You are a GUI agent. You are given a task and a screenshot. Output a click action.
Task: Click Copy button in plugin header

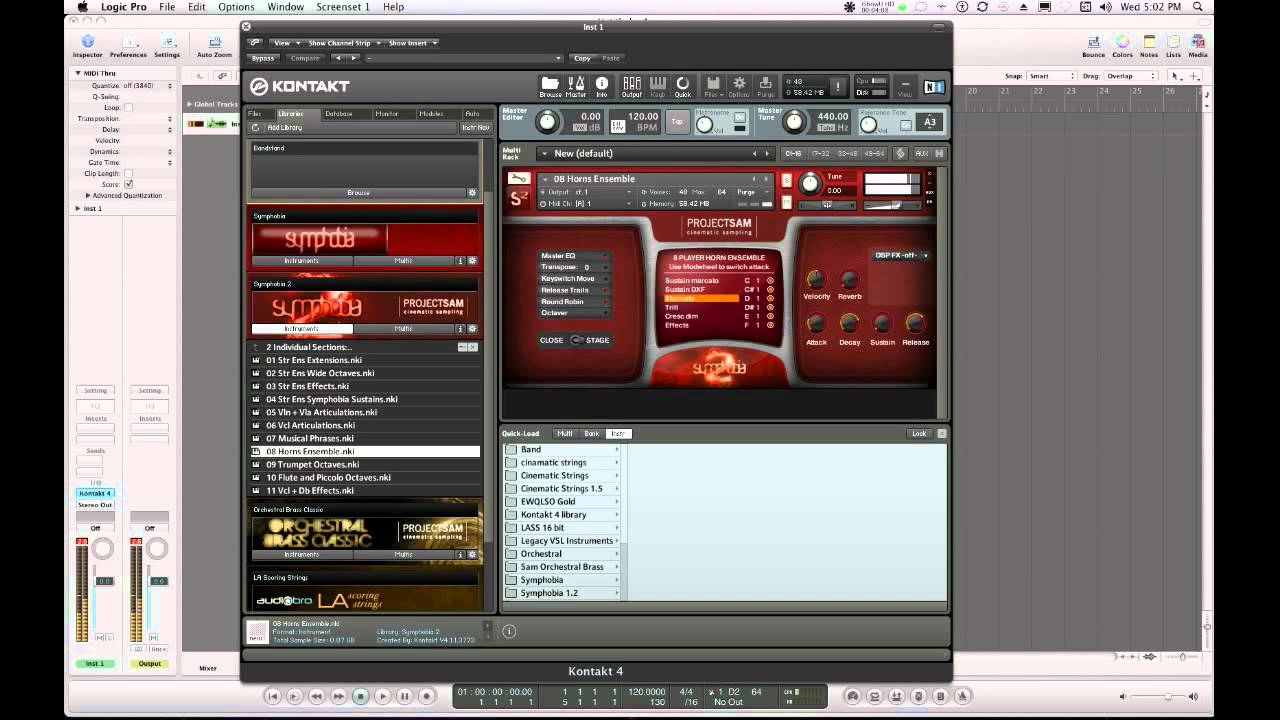pos(583,58)
